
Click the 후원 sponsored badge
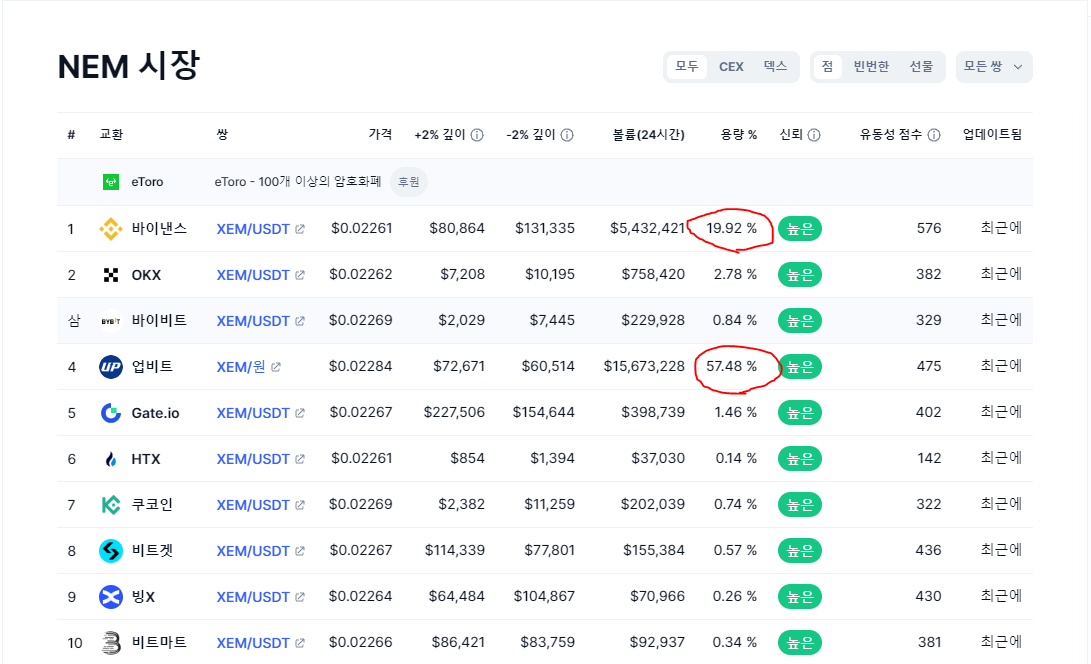pyautogui.click(x=408, y=182)
